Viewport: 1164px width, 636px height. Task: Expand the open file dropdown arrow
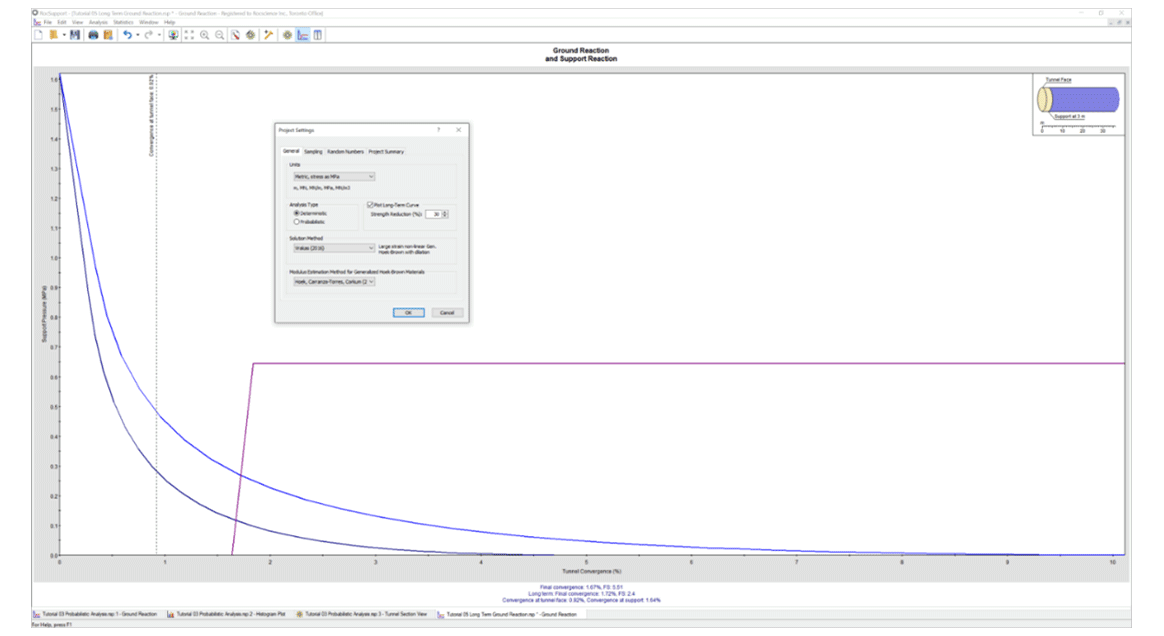pyautogui.click(x=64, y=35)
